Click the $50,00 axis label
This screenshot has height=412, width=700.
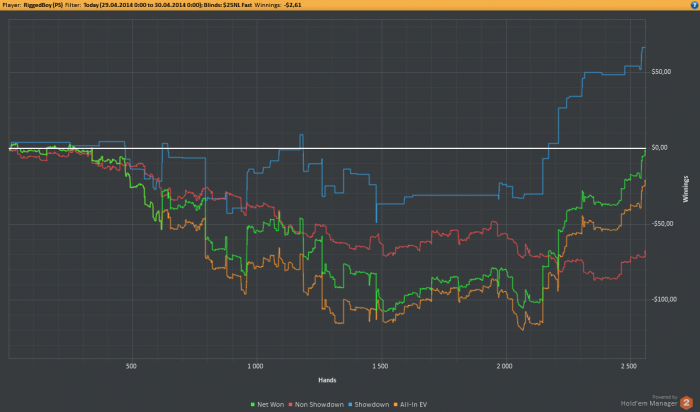click(661, 72)
